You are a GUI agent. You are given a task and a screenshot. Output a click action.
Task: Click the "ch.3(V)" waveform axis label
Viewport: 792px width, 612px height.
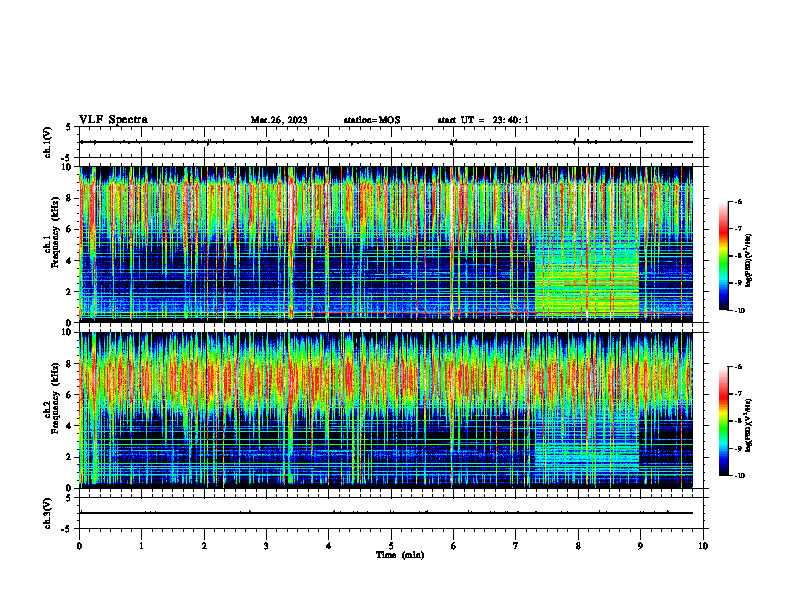click(48, 513)
